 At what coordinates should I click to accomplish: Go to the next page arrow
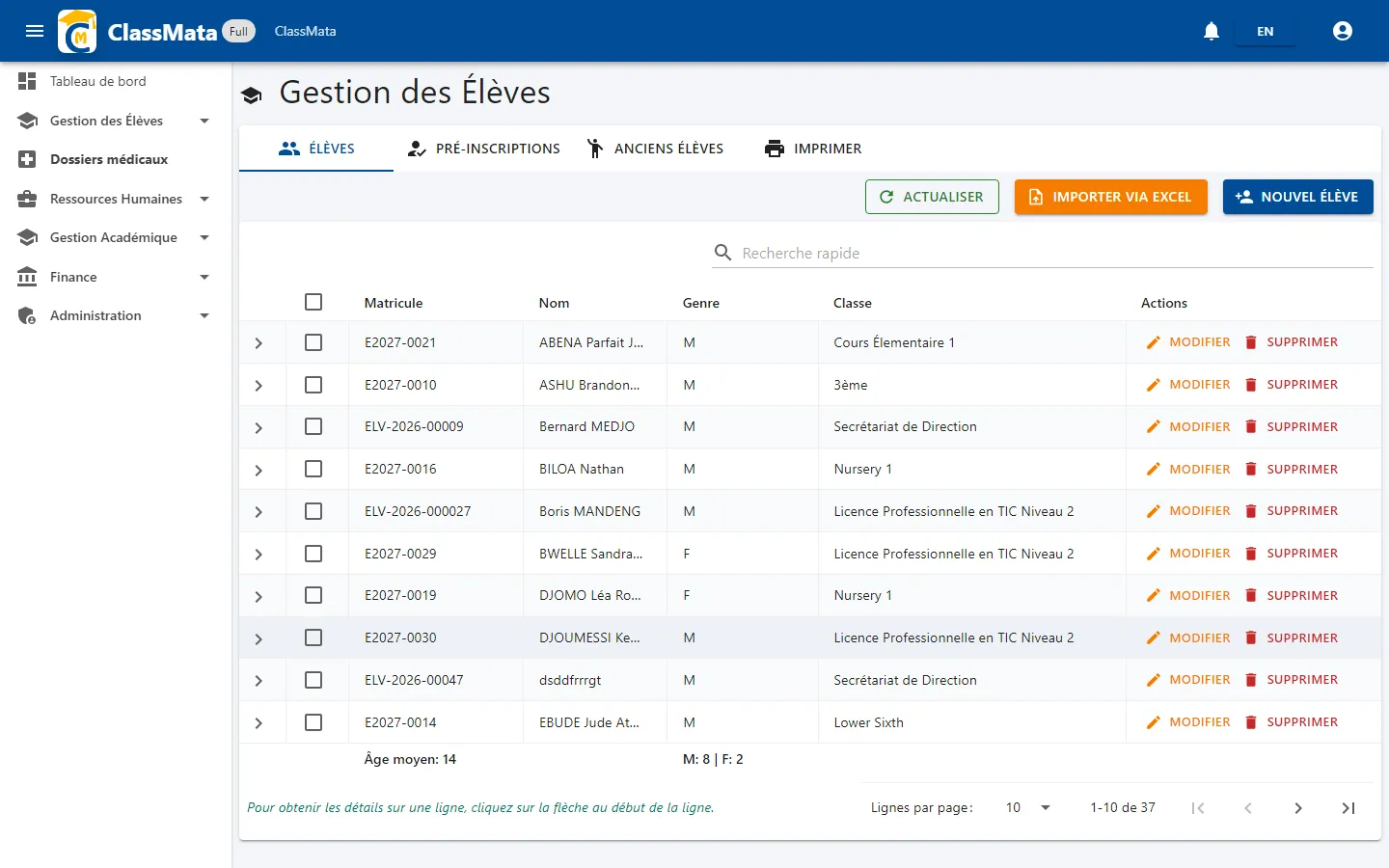coord(1298,808)
